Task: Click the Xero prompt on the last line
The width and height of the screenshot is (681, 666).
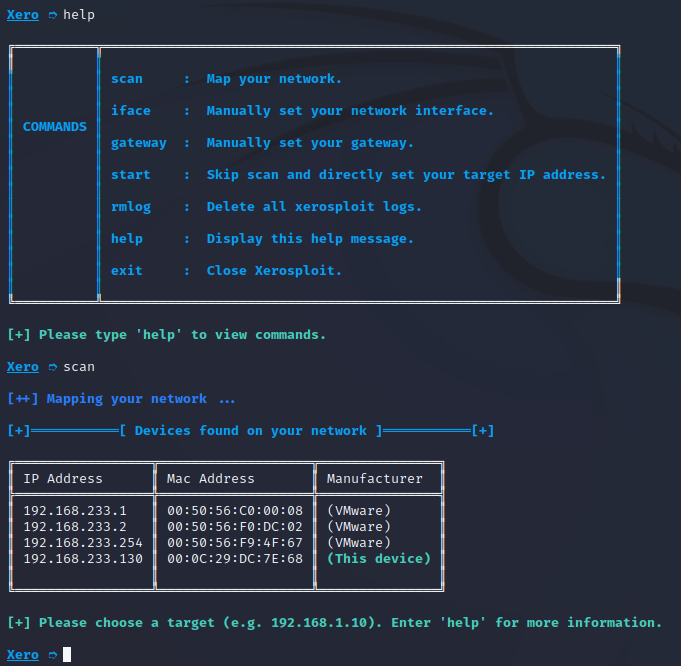Action: (x=23, y=655)
